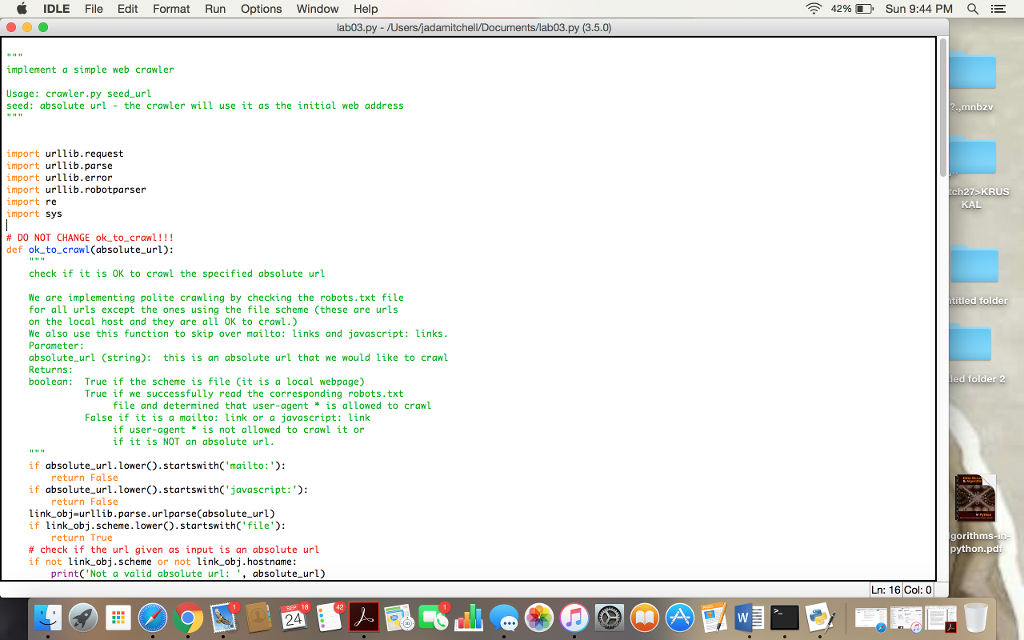Open the Run menu
The height and width of the screenshot is (640, 1024).
(x=214, y=8)
